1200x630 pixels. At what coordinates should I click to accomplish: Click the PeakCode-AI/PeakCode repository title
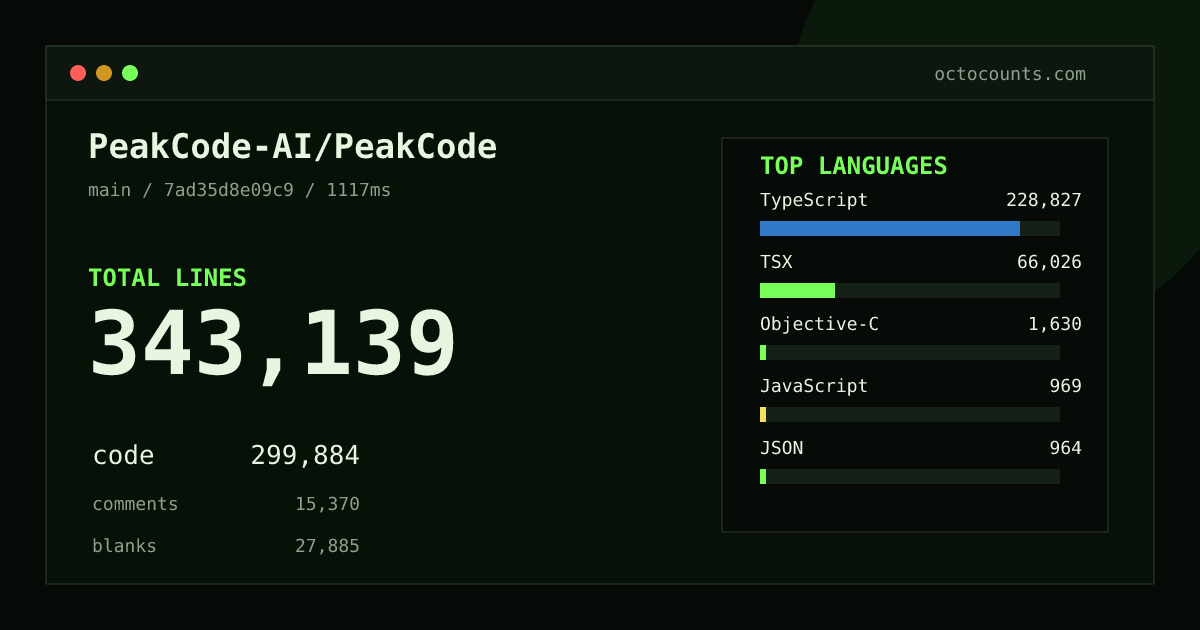[293, 147]
